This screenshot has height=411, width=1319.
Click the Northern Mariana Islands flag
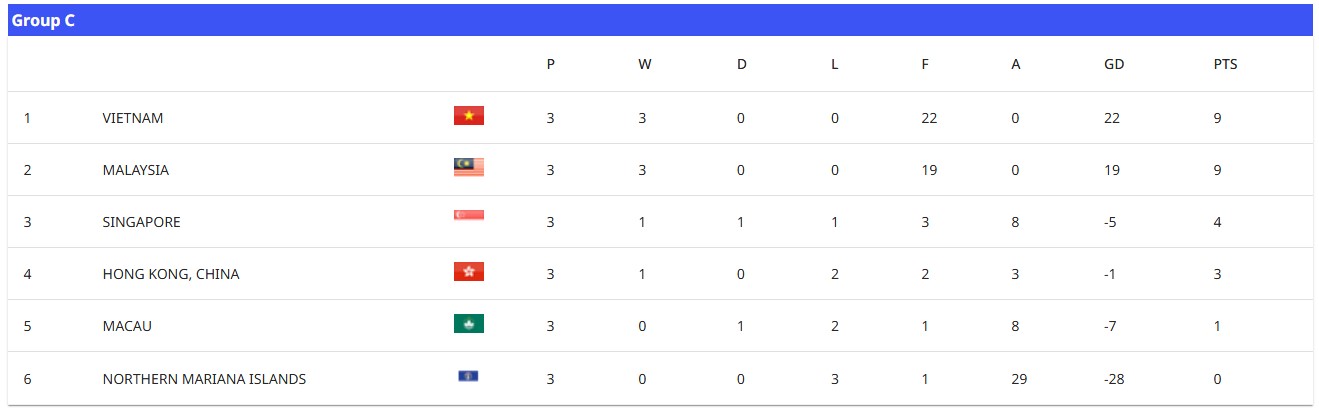tap(468, 376)
